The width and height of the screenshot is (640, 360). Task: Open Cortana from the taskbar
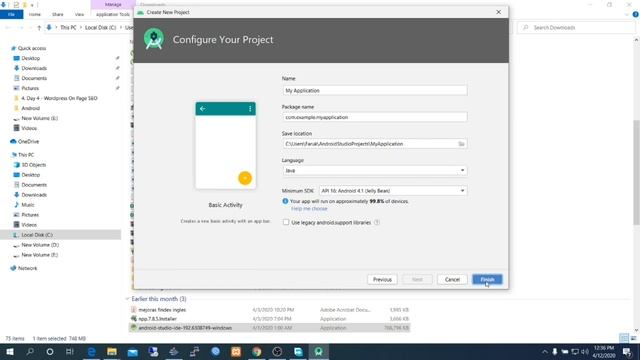(50, 351)
